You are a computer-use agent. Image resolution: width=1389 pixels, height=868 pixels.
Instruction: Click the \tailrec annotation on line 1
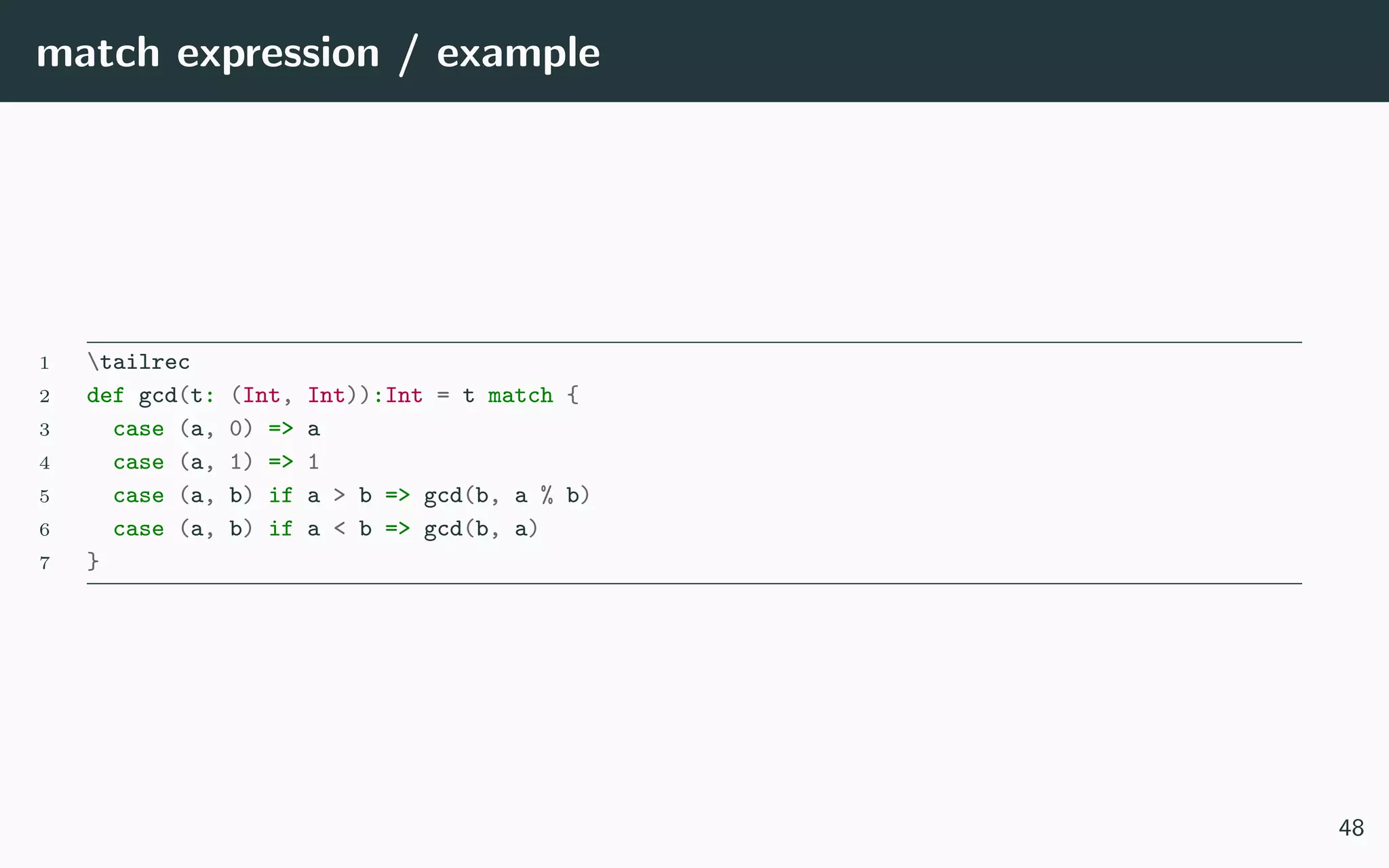pos(139,362)
